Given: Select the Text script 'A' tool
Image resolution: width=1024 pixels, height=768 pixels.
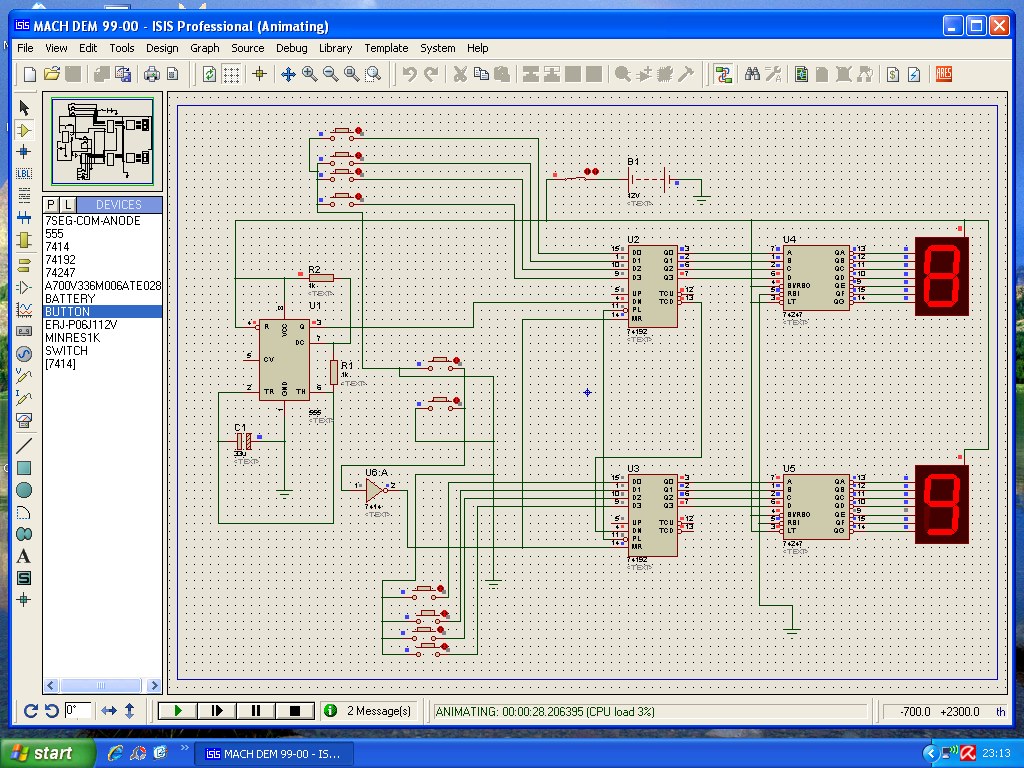Looking at the screenshot, I should [24, 556].
